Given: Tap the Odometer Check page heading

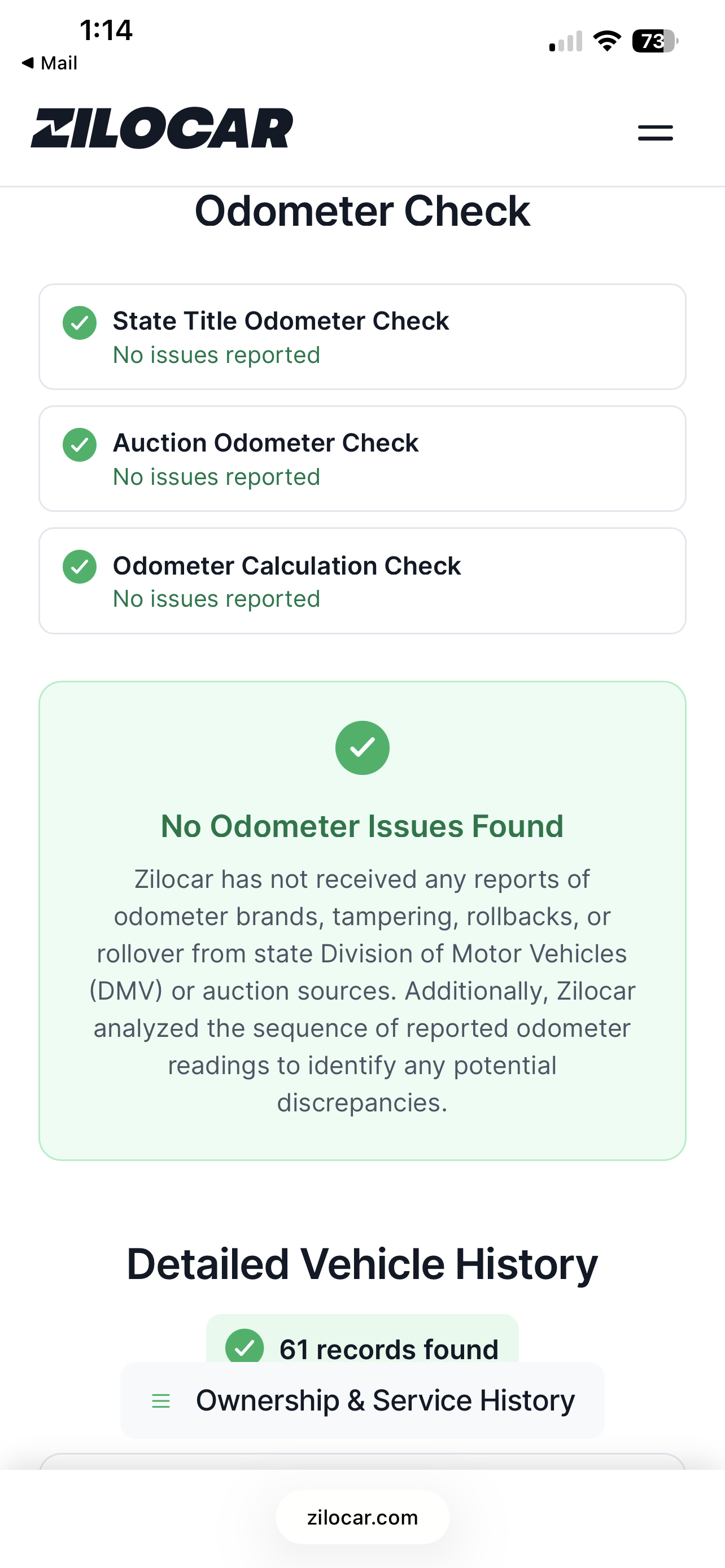Looking at the screenshot, I should [x=362, y=211].
